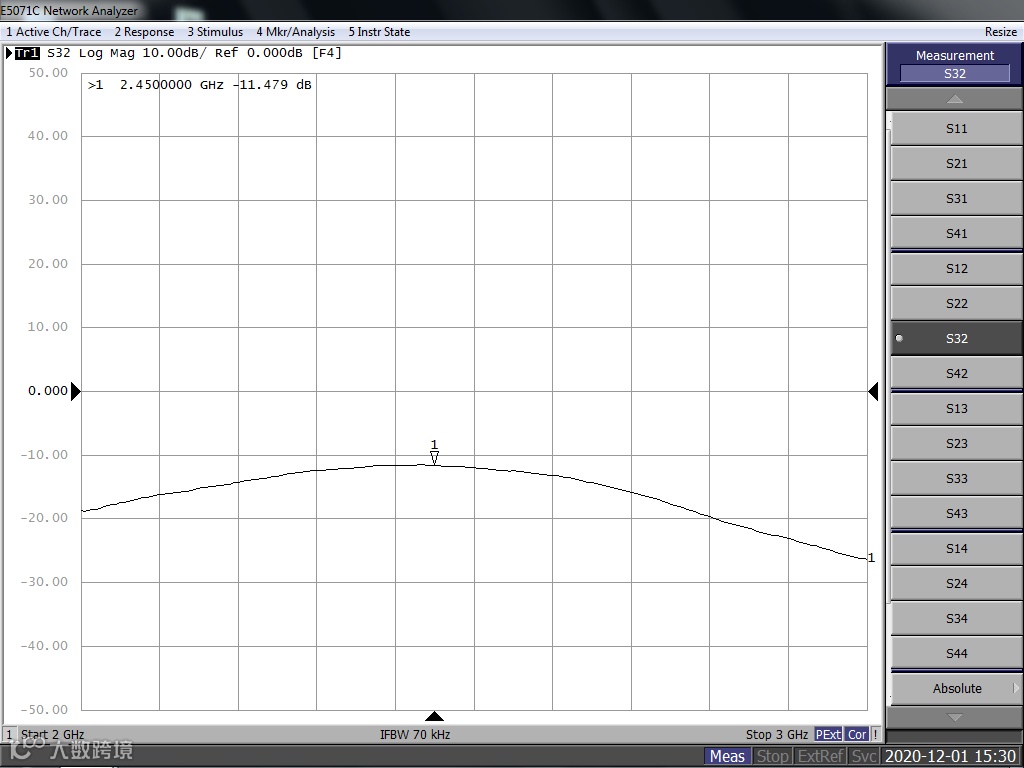1024x768 pixels.
Task: Select S33 measurement softkey
Action: coord(956,479)
